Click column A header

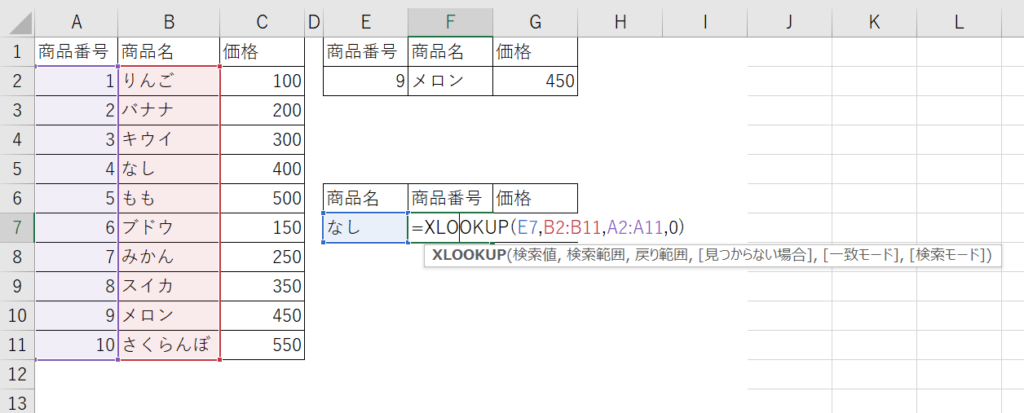pos(76,21)
